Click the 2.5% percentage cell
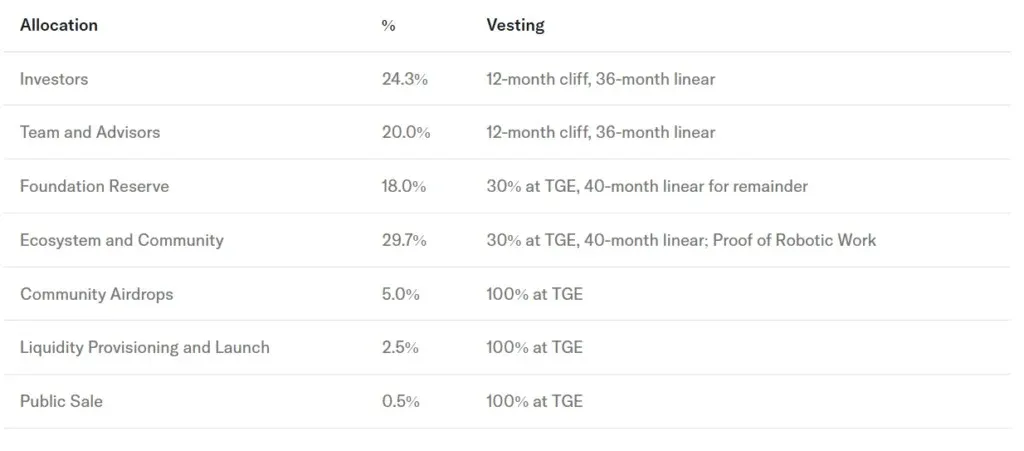The height and width of the screenshot is (451, 1024). click(401, 348)
